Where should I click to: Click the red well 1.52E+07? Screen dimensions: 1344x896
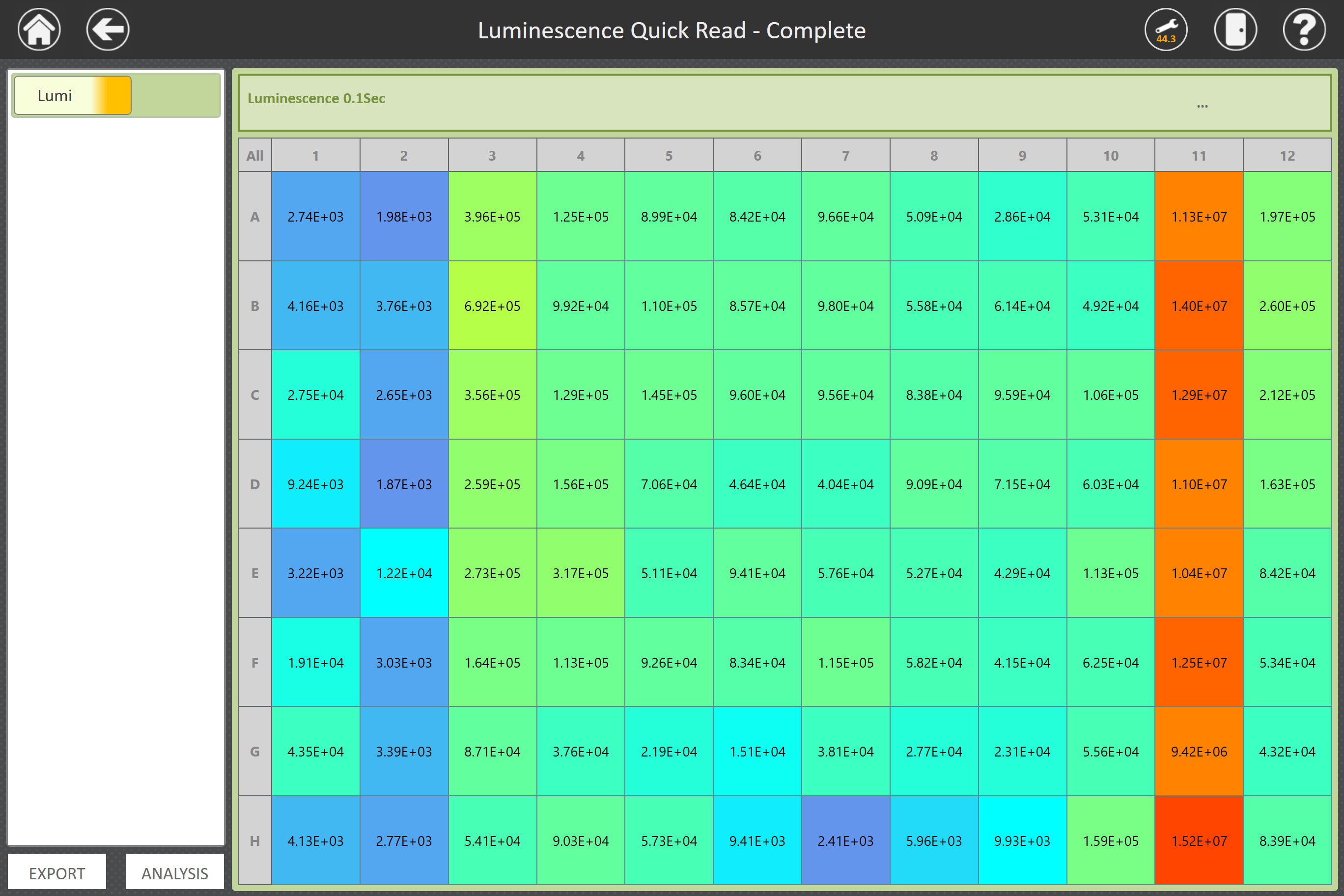[x=1199, y=840]
